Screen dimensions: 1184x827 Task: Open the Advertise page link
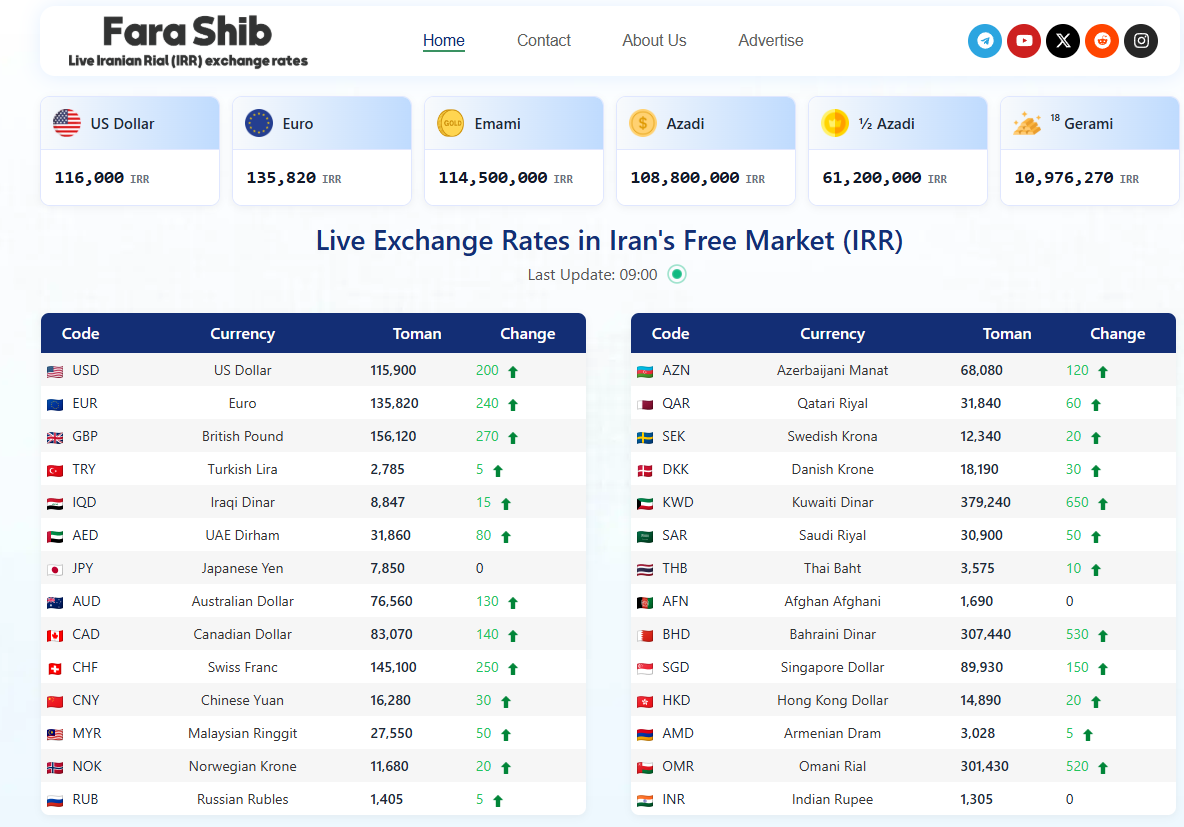[771, 41]
